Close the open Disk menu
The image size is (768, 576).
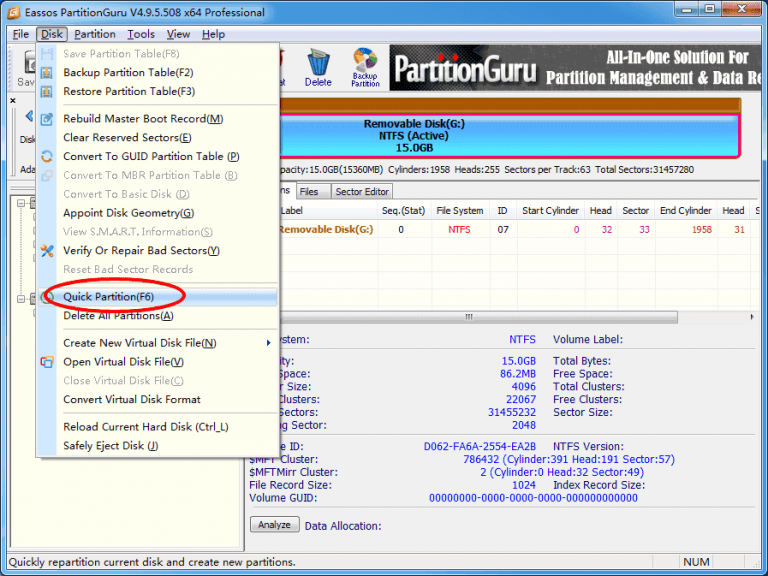click(51, 34)
